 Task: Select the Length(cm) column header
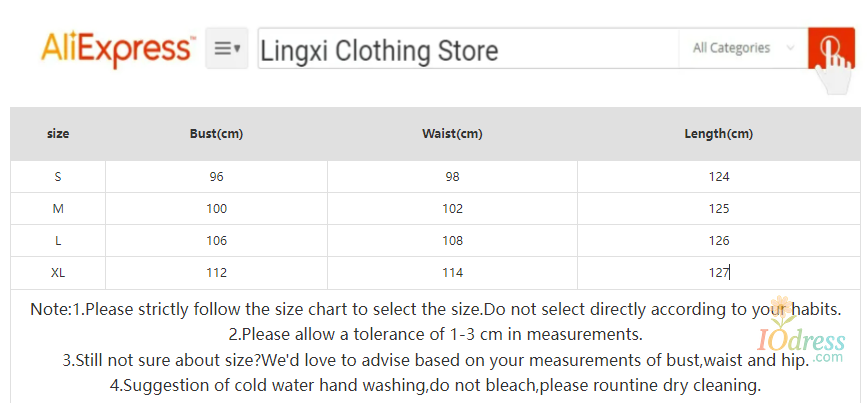(718, 134)
